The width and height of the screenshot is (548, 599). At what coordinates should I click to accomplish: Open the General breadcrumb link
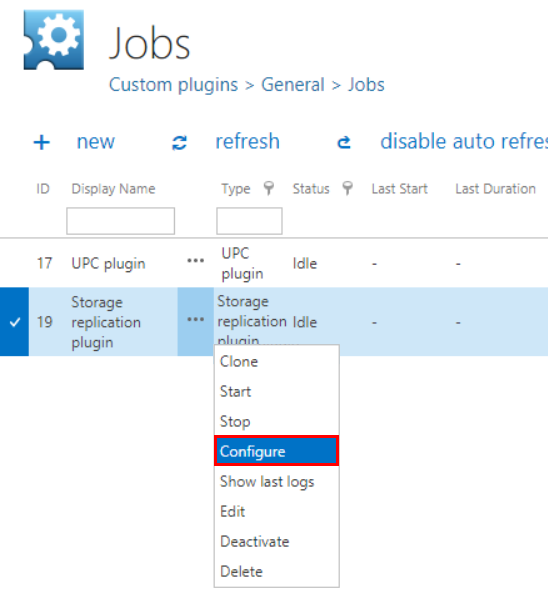(293, 85)
